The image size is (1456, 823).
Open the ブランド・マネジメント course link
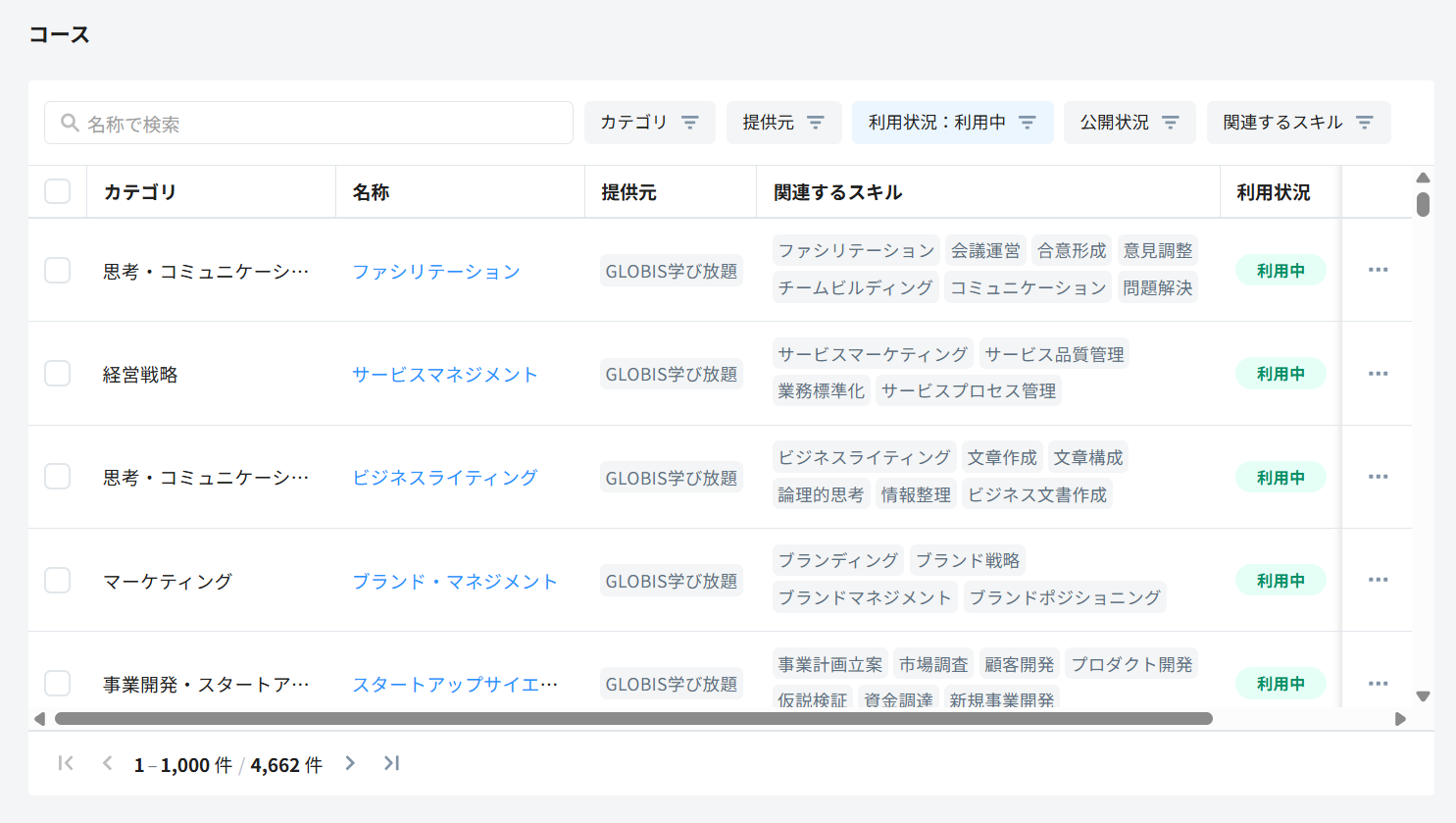click(x=454, y=581)
